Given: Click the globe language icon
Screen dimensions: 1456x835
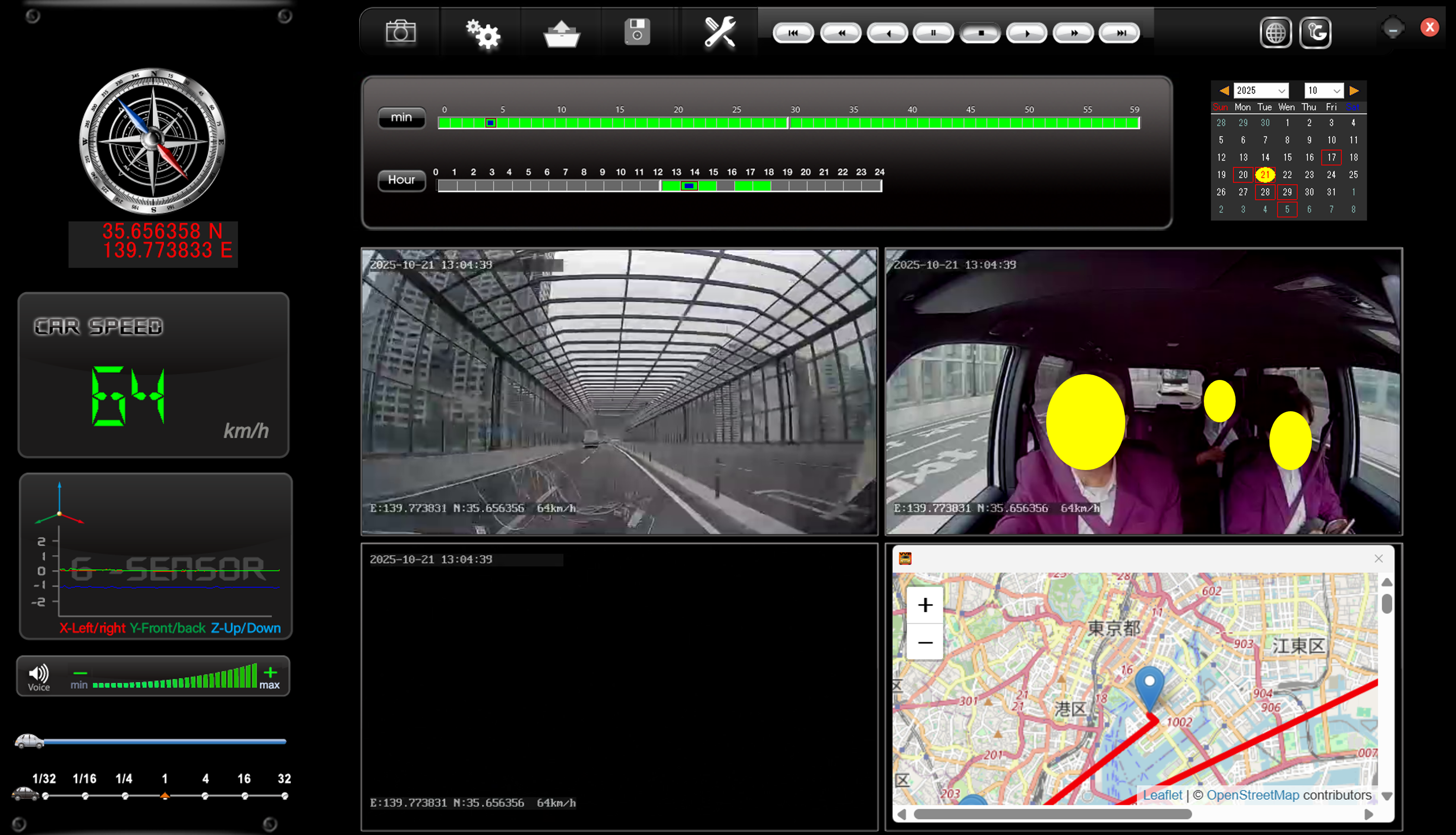Looking at the screenshot, I should pyautogui.click(x=1275, y=33).
